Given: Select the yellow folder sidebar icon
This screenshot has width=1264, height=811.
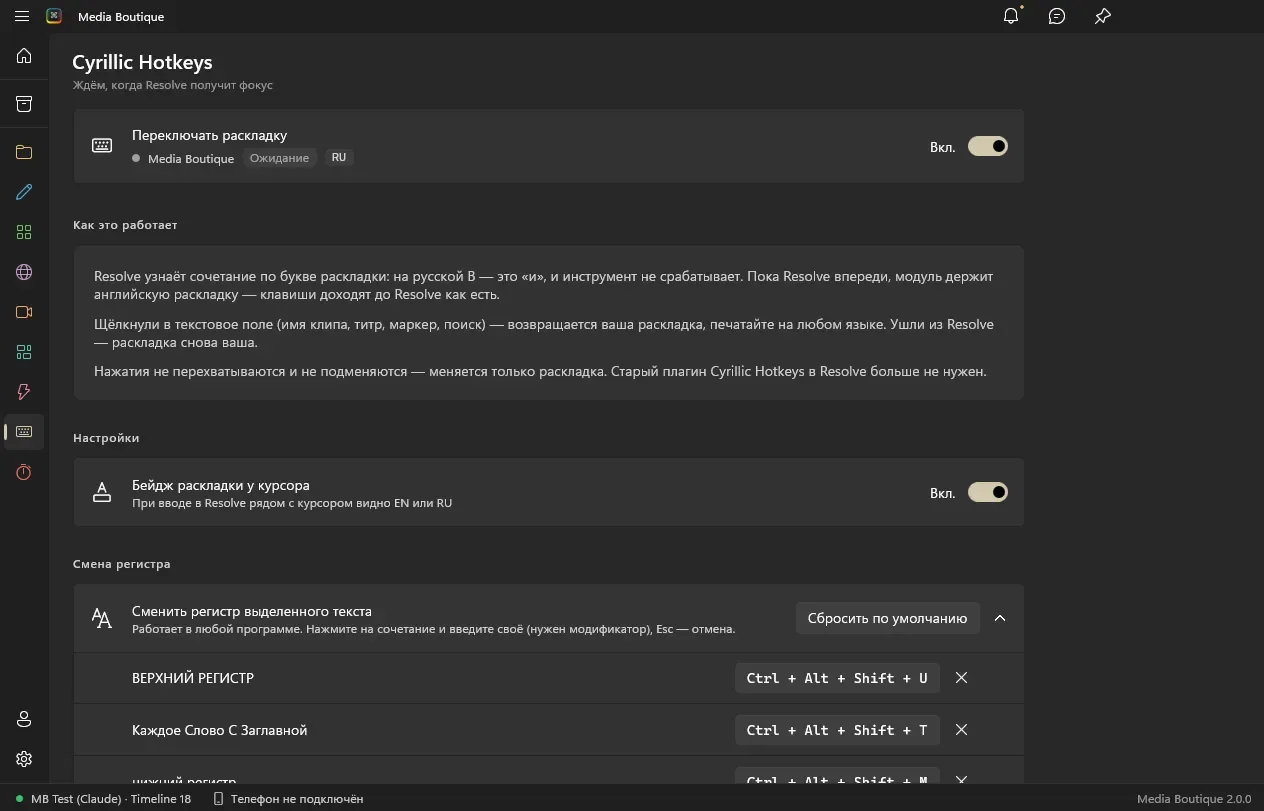Looking at the screenshot, I should coord(24,152).
